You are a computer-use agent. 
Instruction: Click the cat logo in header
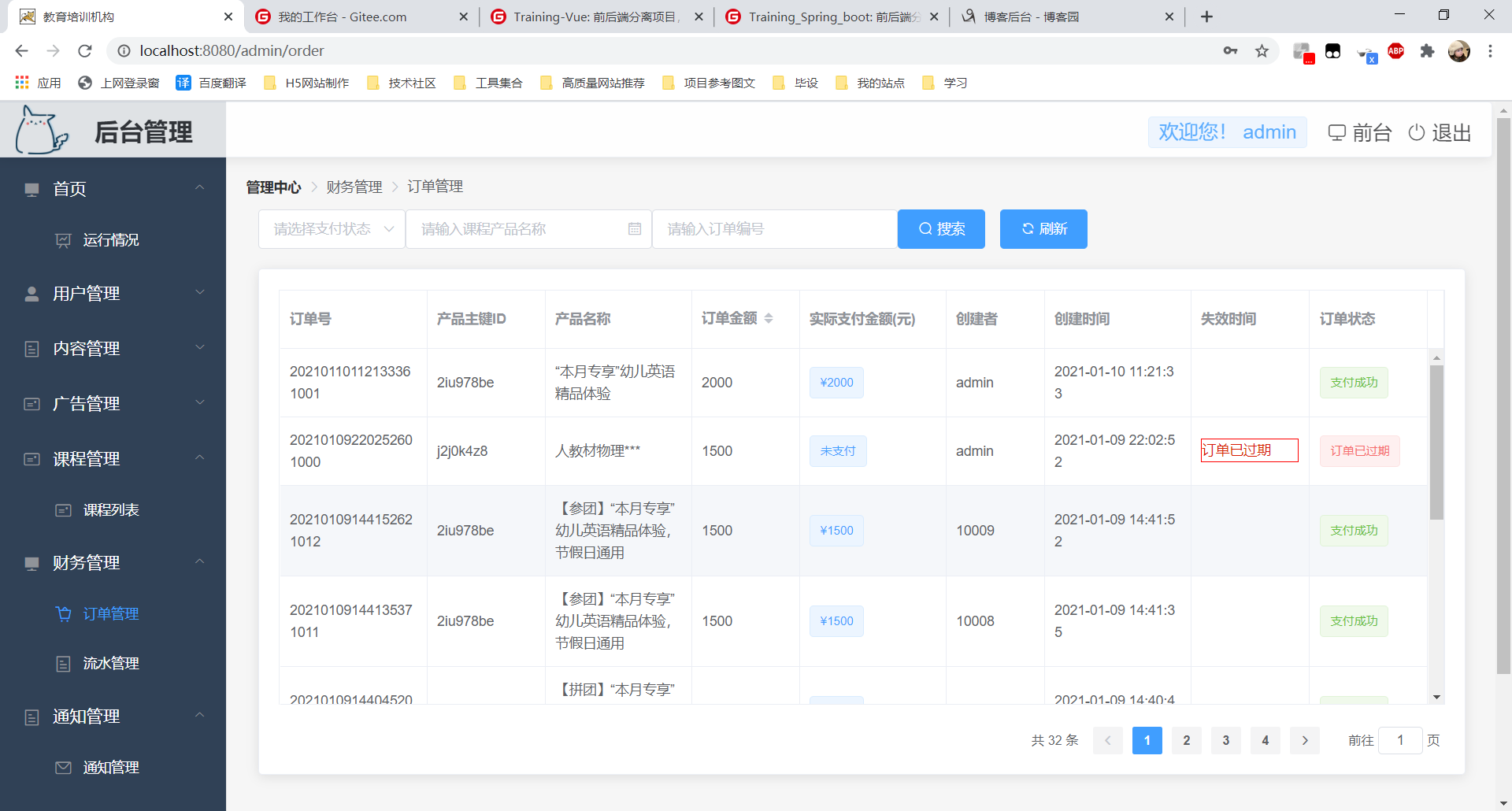coord(42,131)
